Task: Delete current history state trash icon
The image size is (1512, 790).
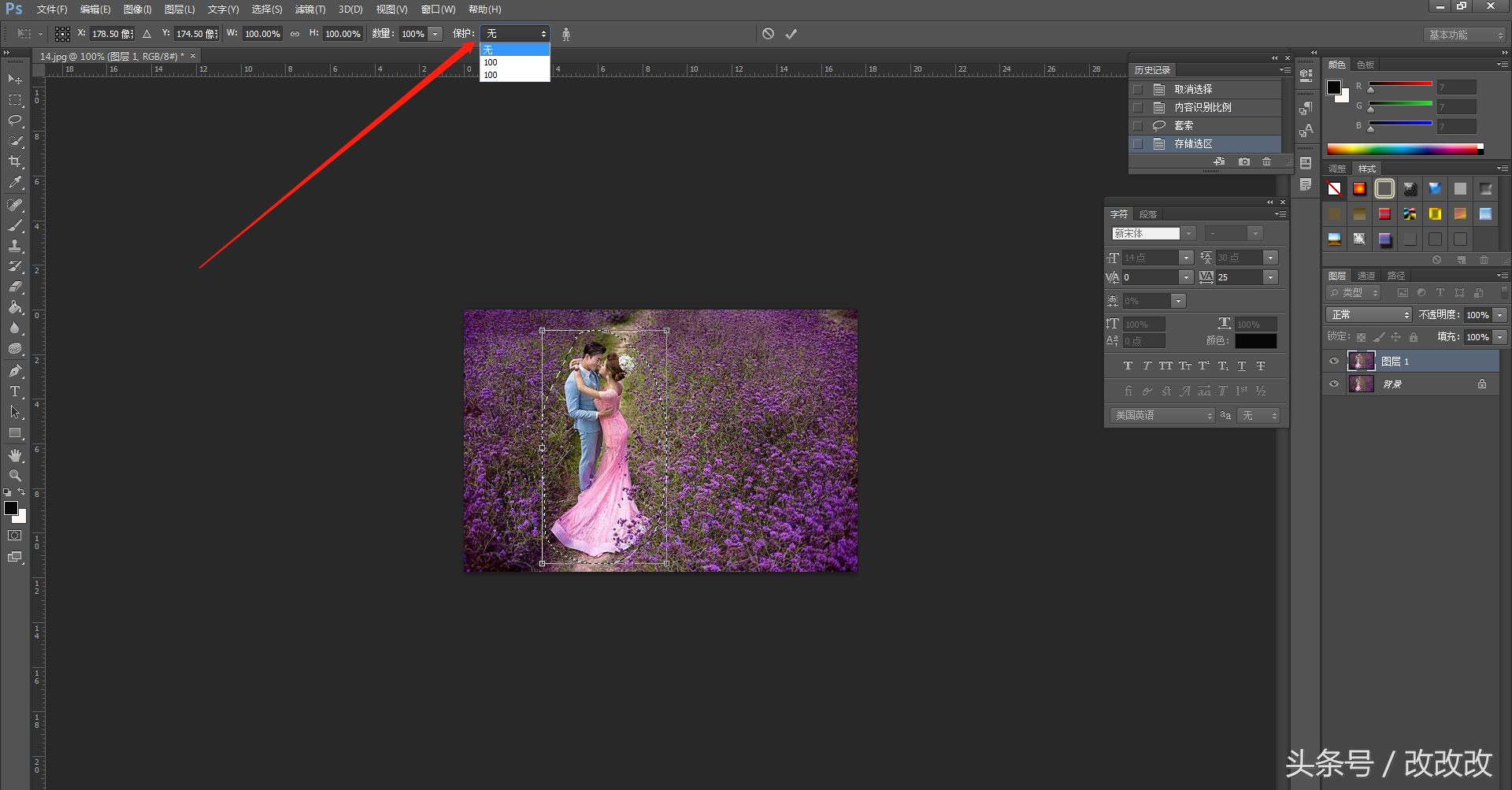Action: 1266,161
